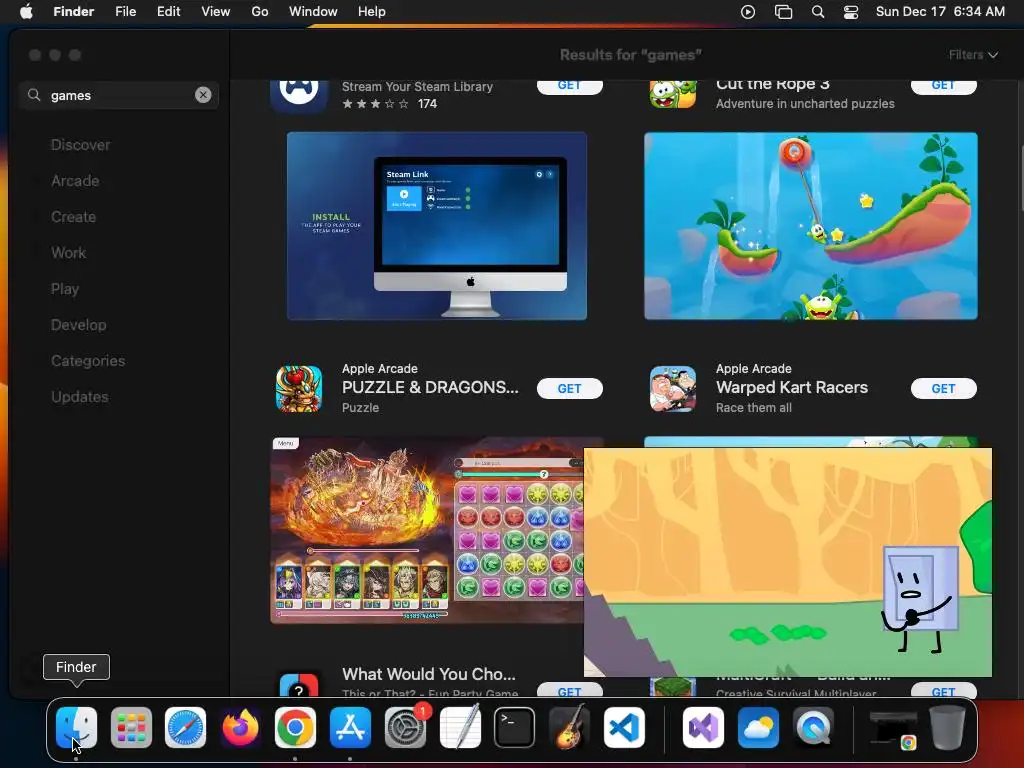Go to Discover in the sidebar
The height and width of the screenshot is (768, 1024).
[x=80, y=145]
